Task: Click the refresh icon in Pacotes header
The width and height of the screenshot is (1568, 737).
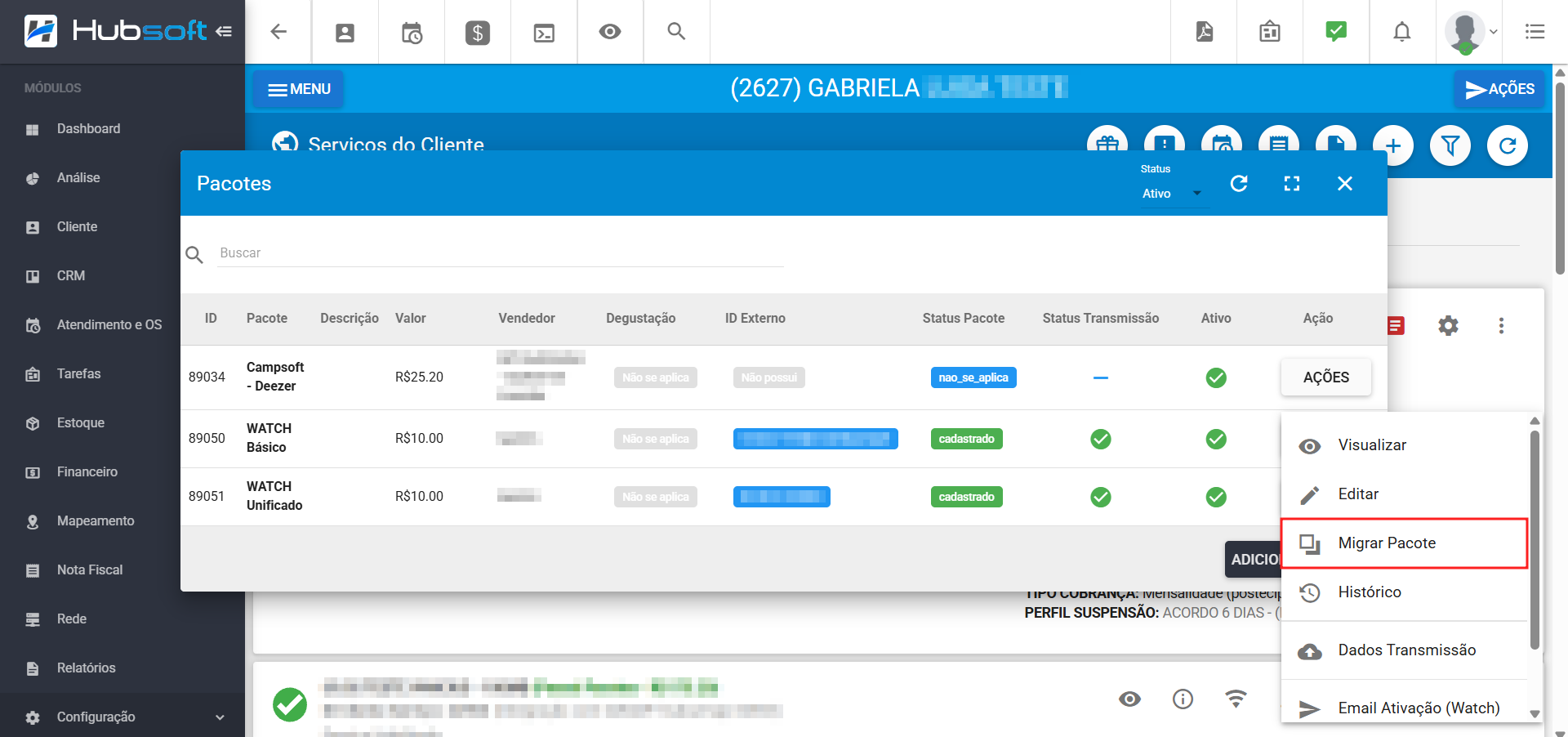Action: tap(1239, 184)
